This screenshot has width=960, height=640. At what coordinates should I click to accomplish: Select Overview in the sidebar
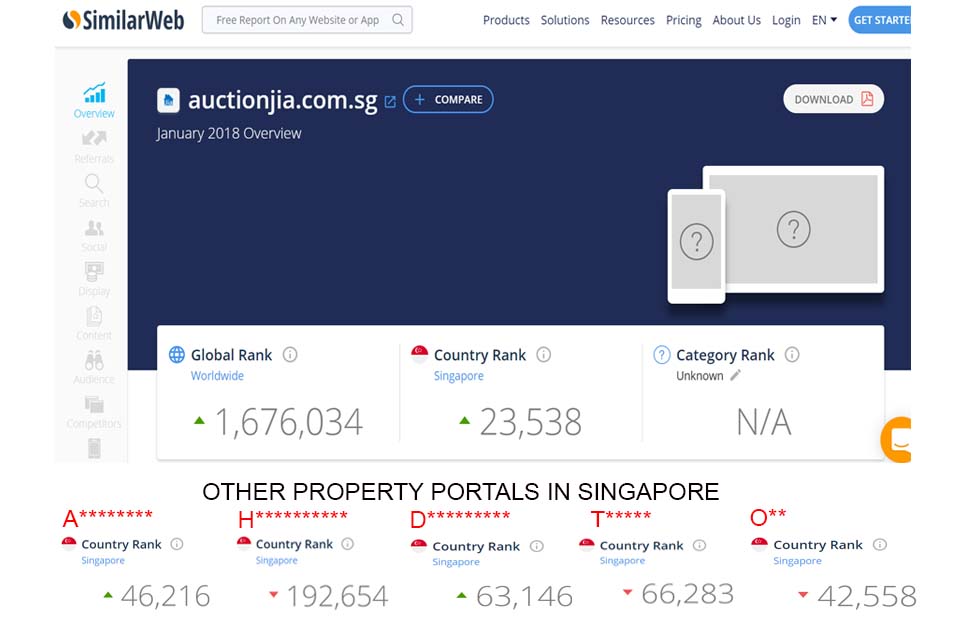[x=94, y=100]
